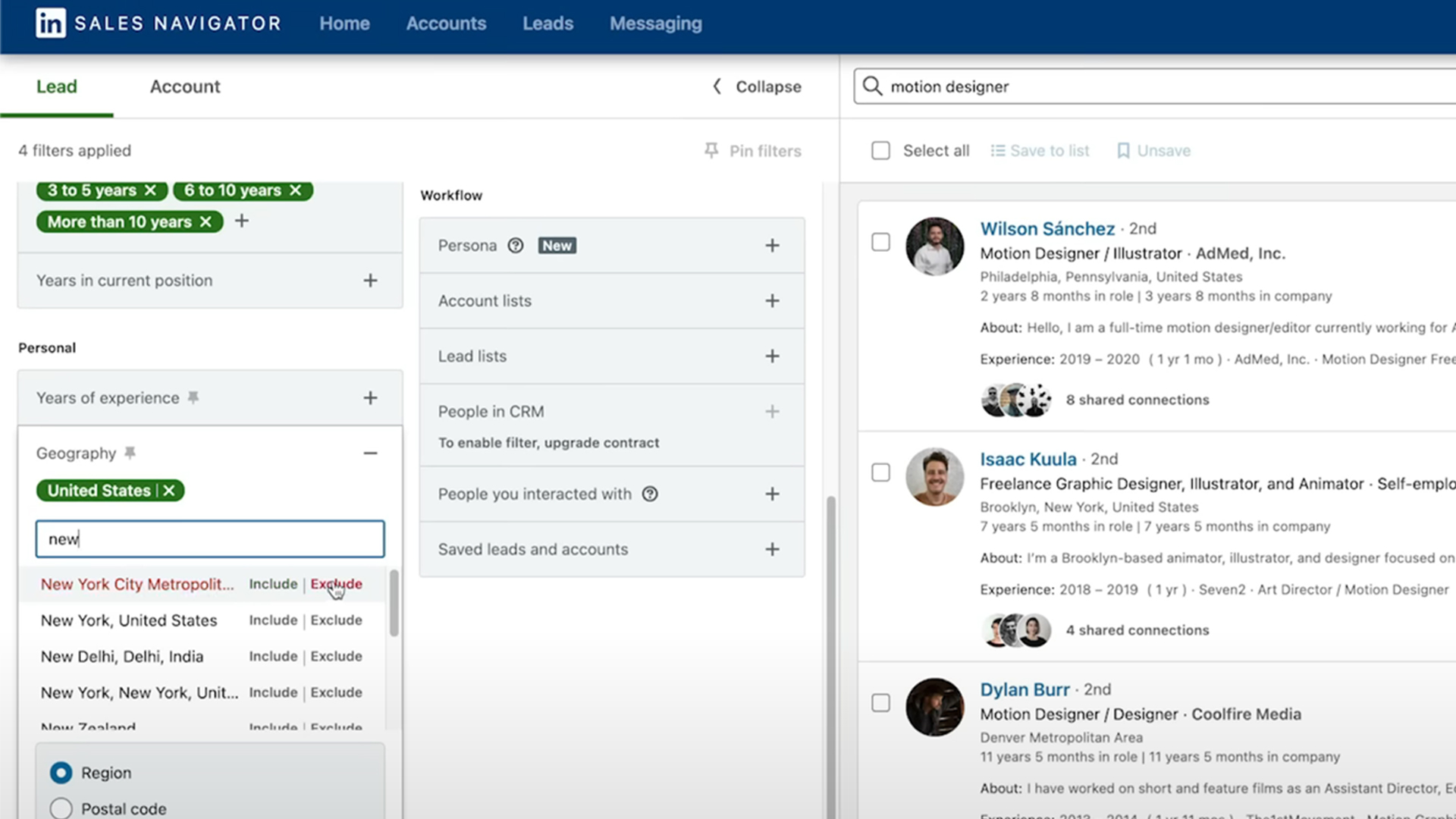Expand the People in CRM filter
The height and width of the screenshot is (819, 1456).
click(x=772, y=412)
